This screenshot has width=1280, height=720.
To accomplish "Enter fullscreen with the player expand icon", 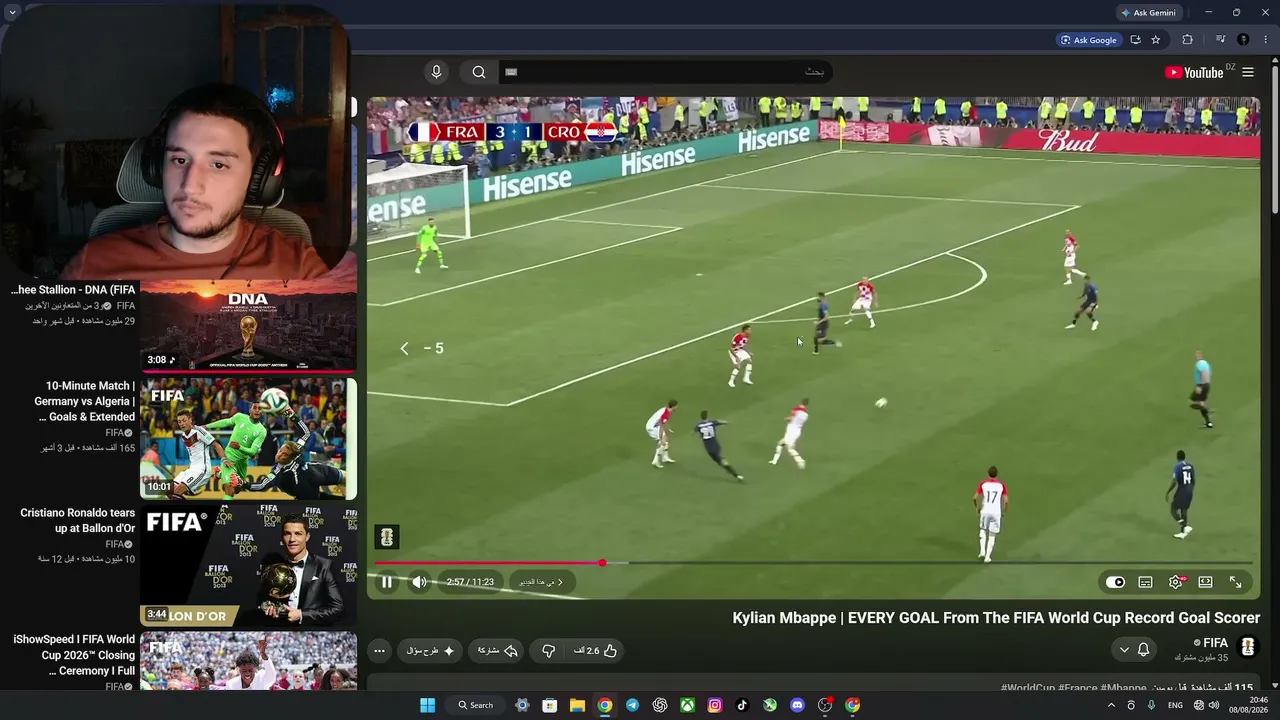I will pos(1236,582).
